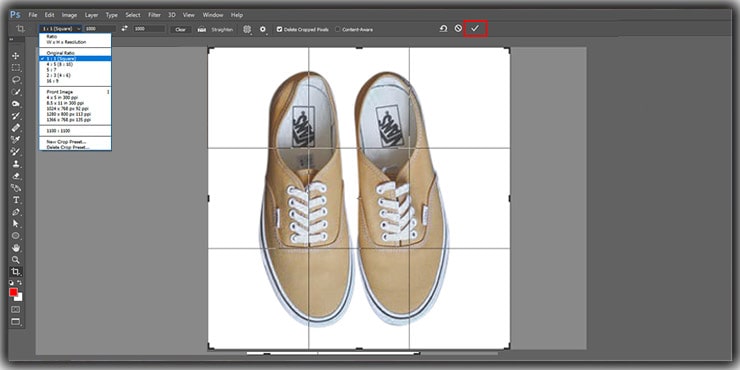Open the 3D menu
The width and height of the screenshot is (740, 370).
[x=172, y=15]
